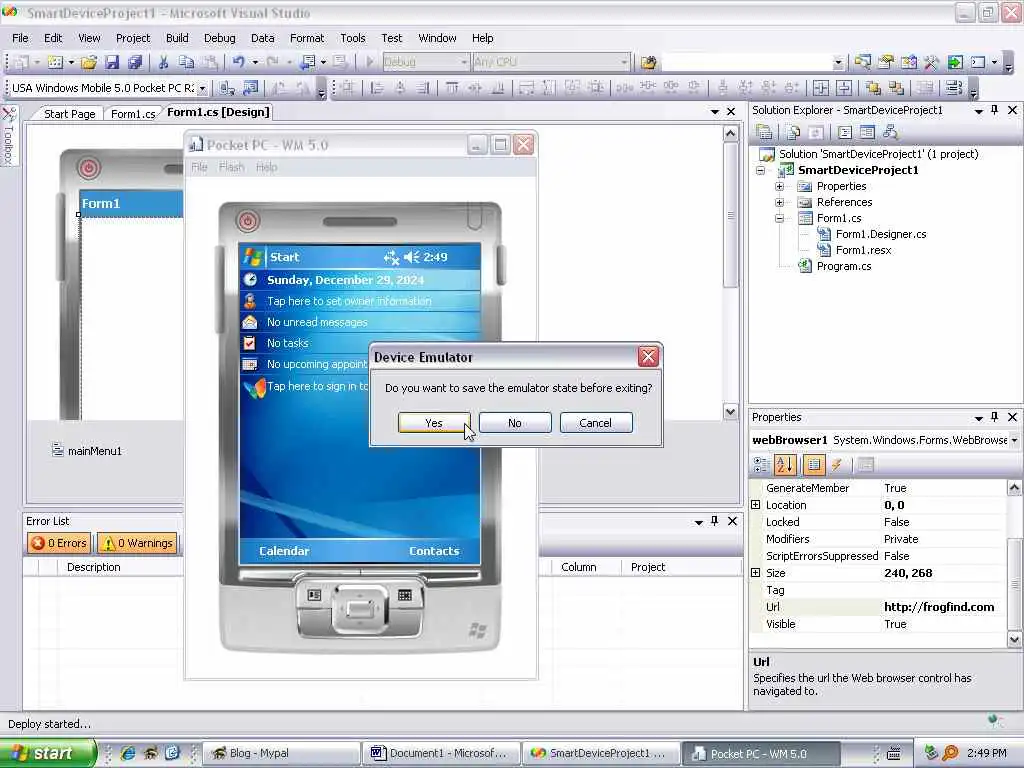Click No in Device Emulator dialog

[x=515, y=423]
